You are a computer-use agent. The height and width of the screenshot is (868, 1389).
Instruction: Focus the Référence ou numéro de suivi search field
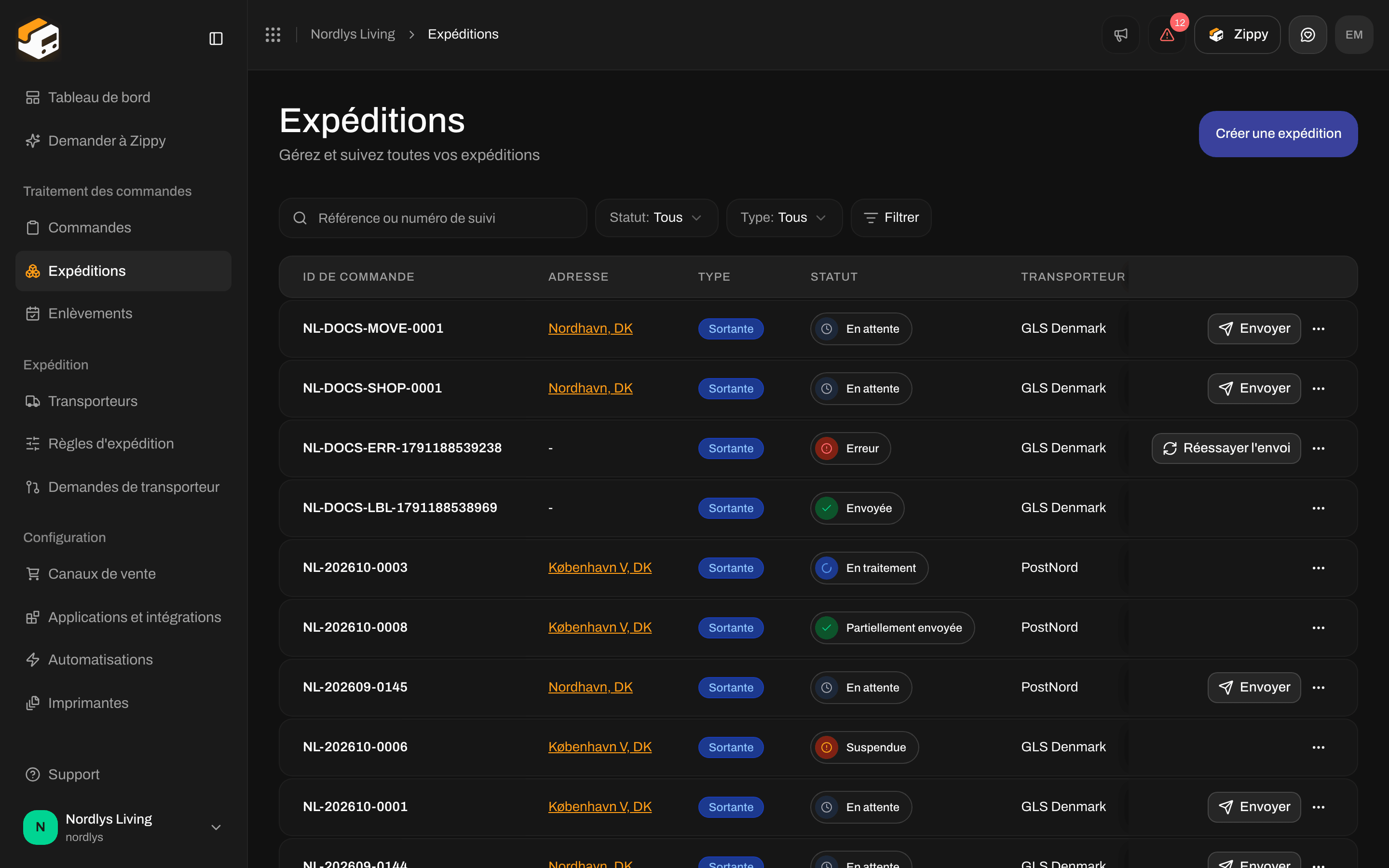click(433, 218)
